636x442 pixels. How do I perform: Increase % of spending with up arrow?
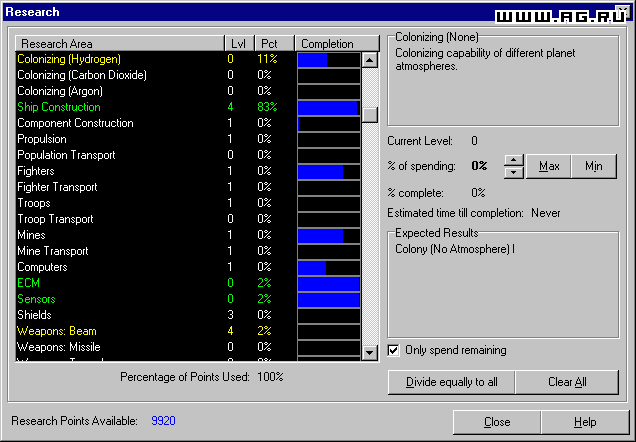[514, 160]
